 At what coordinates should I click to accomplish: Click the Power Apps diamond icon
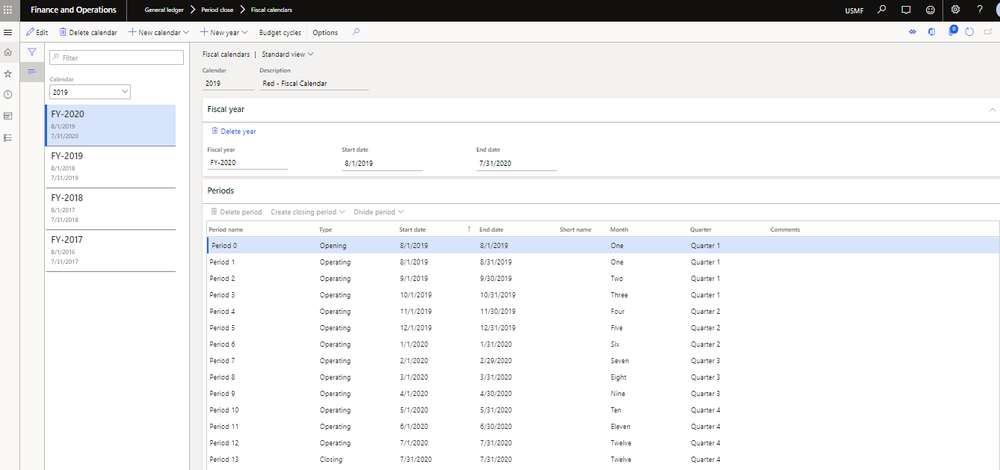913,32
